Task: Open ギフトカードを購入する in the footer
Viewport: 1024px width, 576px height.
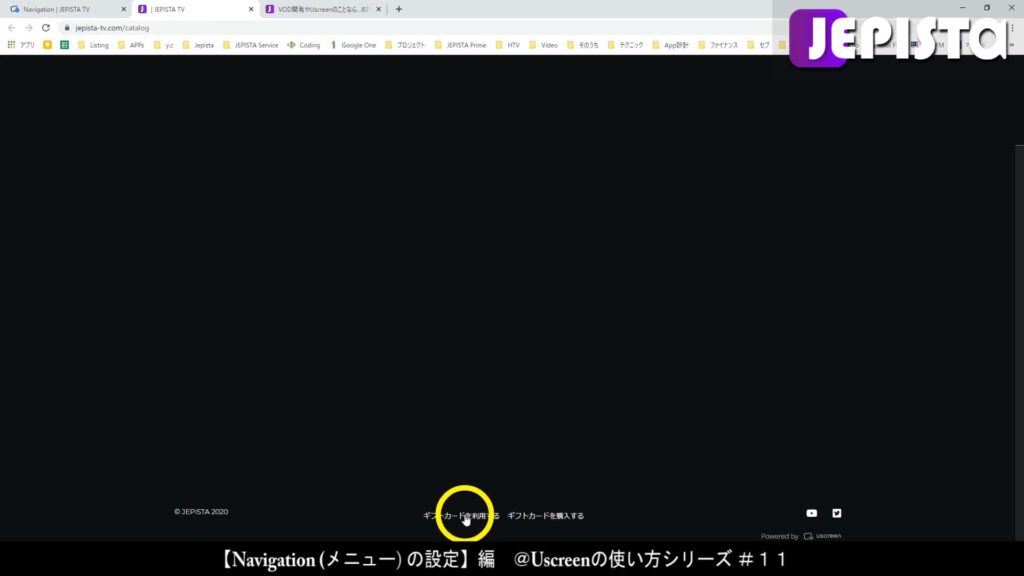Action: 545,514
